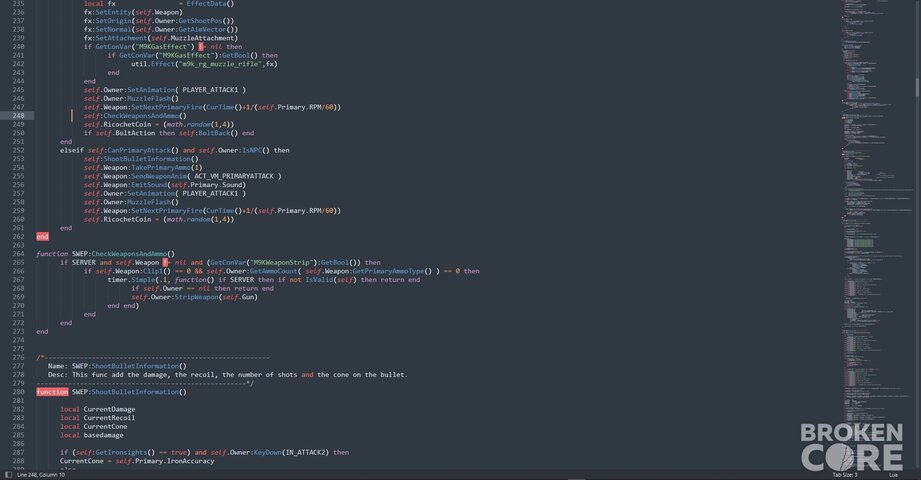Click 'ACT_VM_PRIMARYATTACK' on line 255
This screenshot has width=921, height=480.
[x=234, y=176]
